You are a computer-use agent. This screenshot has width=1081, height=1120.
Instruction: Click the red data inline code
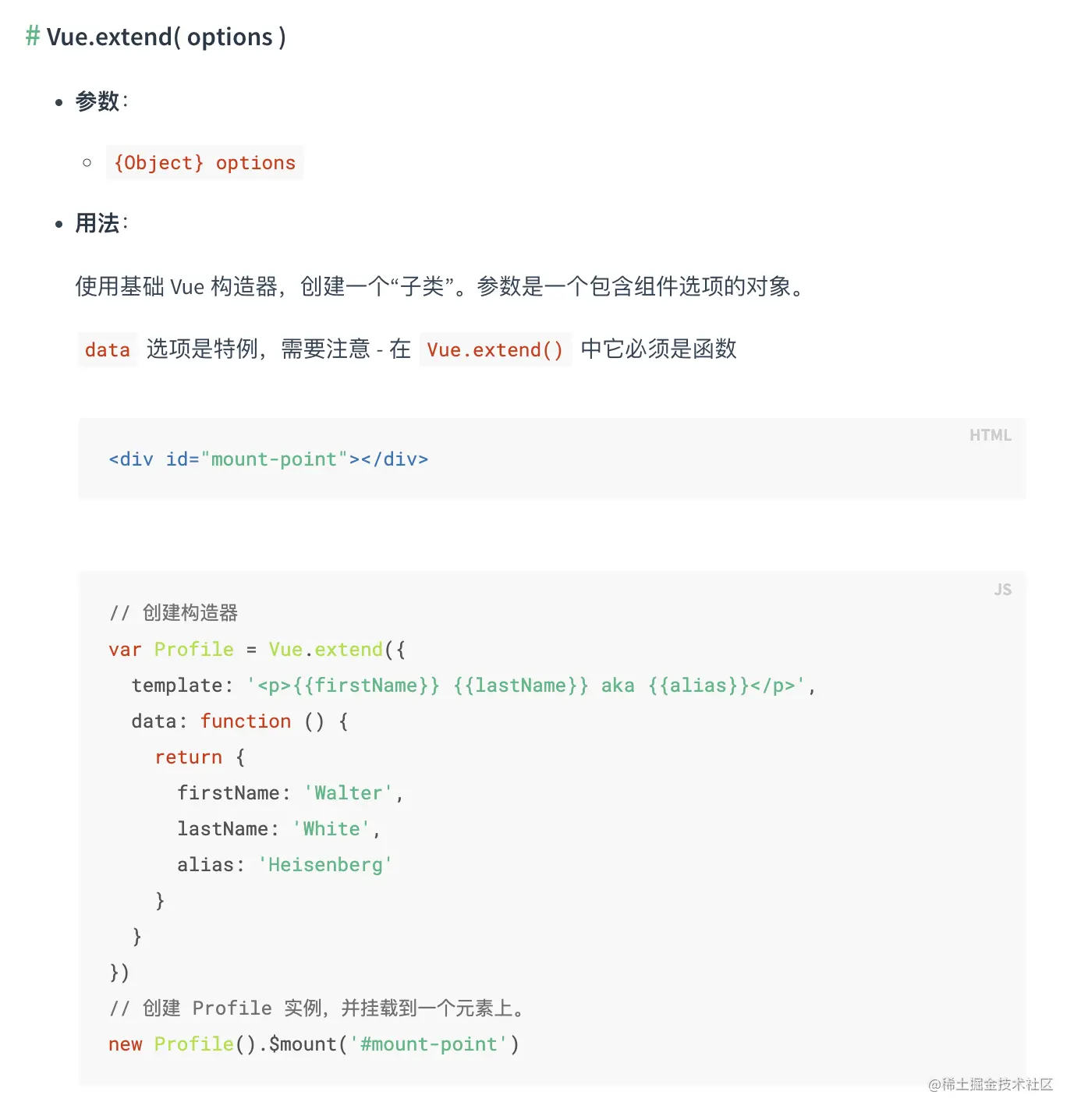tap(107, 349)
